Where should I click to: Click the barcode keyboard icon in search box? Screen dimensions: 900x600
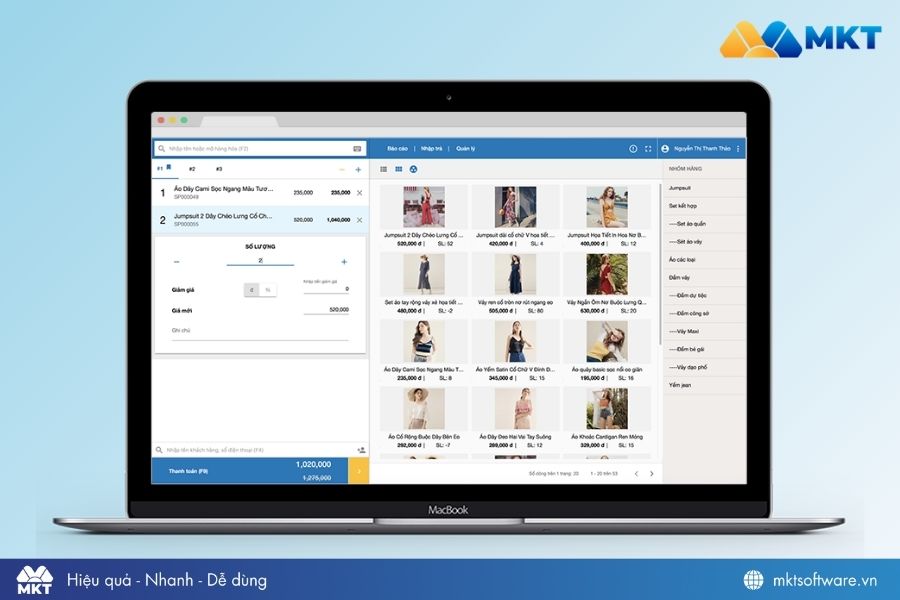[357, 148]
